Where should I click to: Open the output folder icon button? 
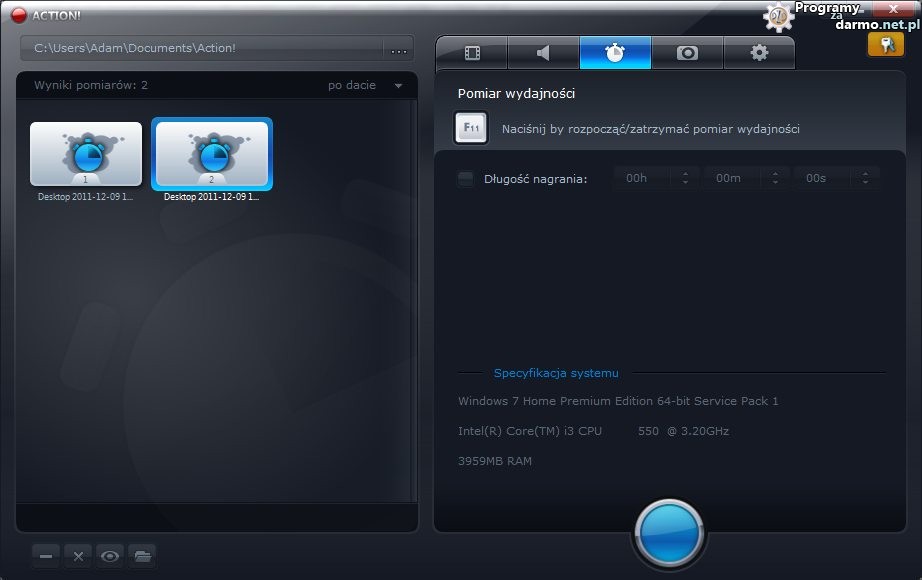click(x=143, y=556)
